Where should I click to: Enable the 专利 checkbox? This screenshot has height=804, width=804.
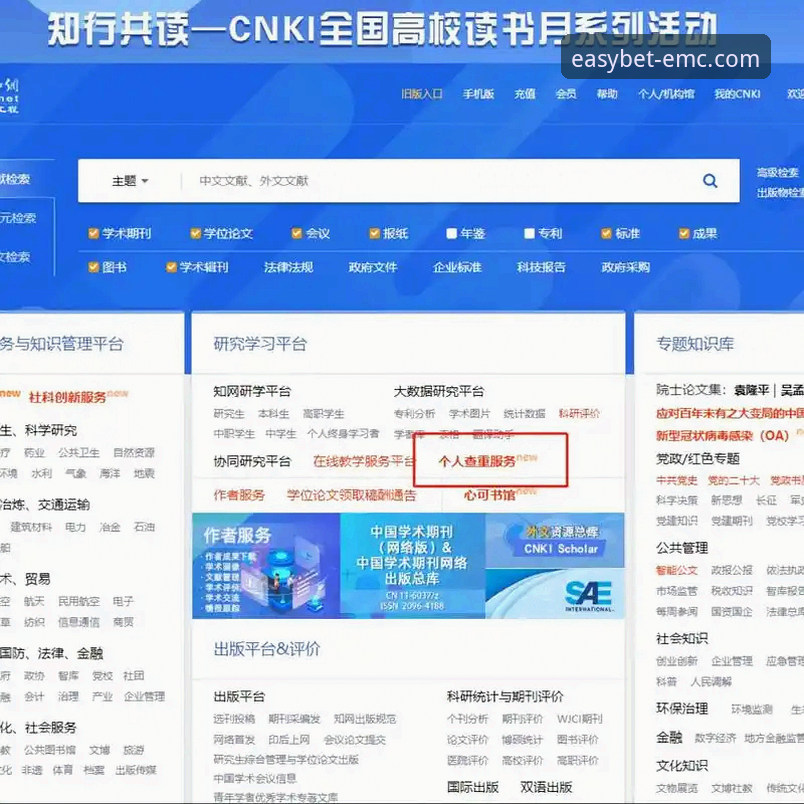click(x=527, y=232)
